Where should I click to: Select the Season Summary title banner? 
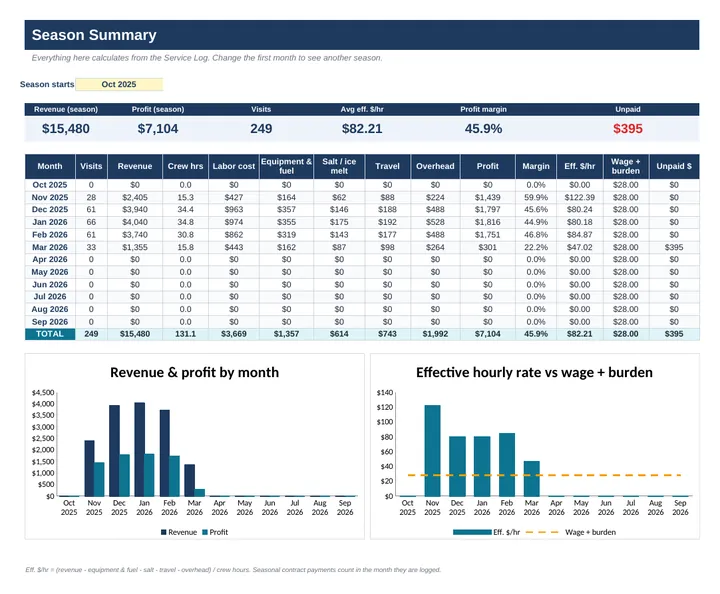[362, 35]
